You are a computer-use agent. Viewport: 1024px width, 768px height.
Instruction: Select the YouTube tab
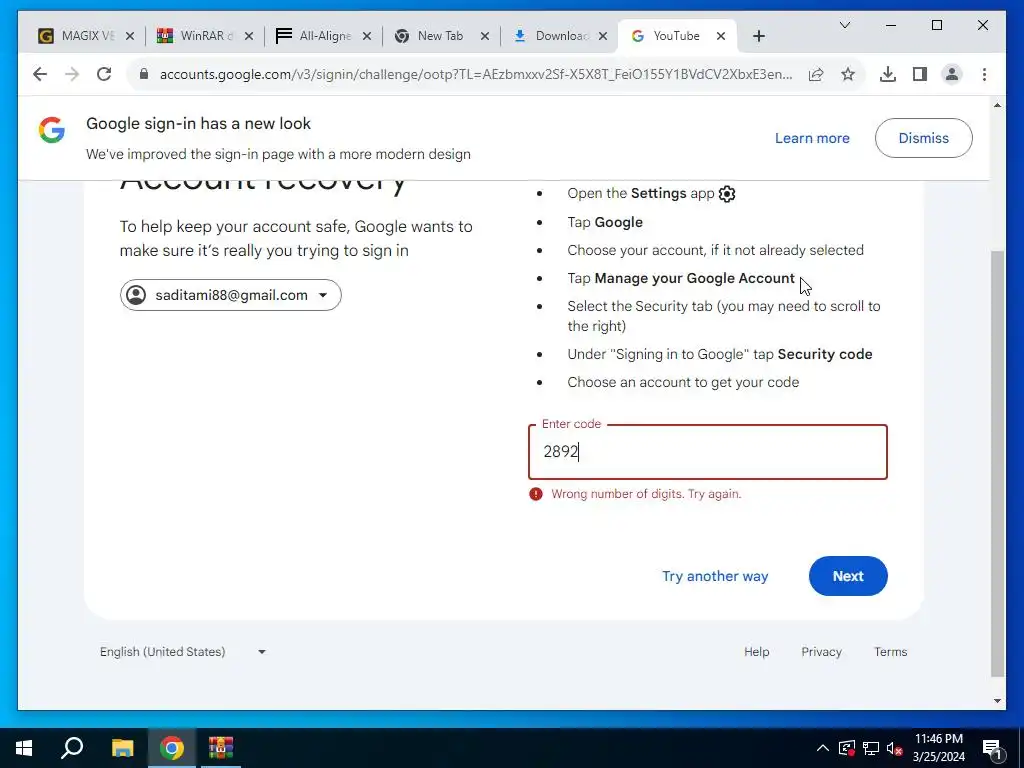coord(676,36)
